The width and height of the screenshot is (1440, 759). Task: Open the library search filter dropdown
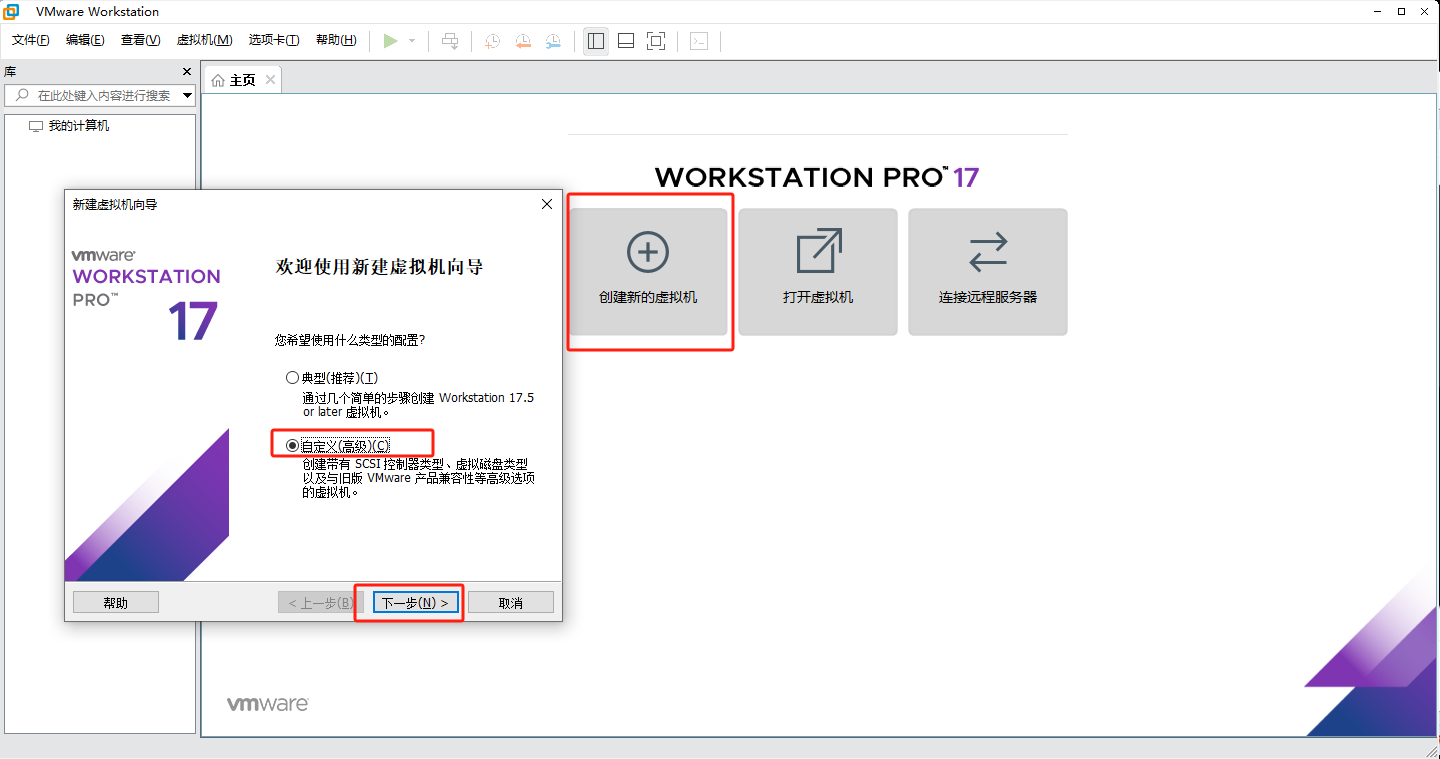187,95
